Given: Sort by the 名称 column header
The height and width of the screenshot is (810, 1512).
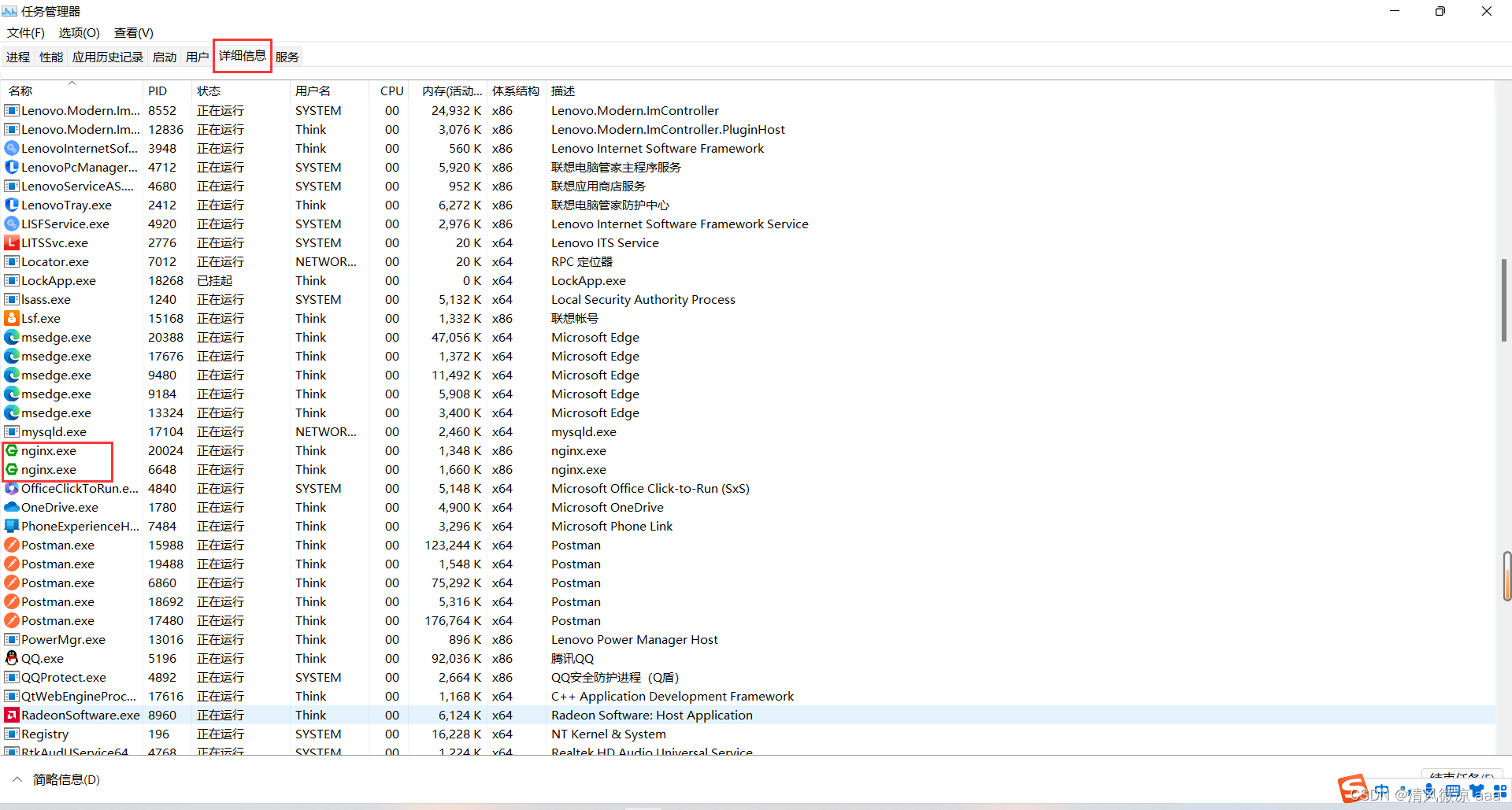Looking at the screenshot, I should (x=72, y=91).
